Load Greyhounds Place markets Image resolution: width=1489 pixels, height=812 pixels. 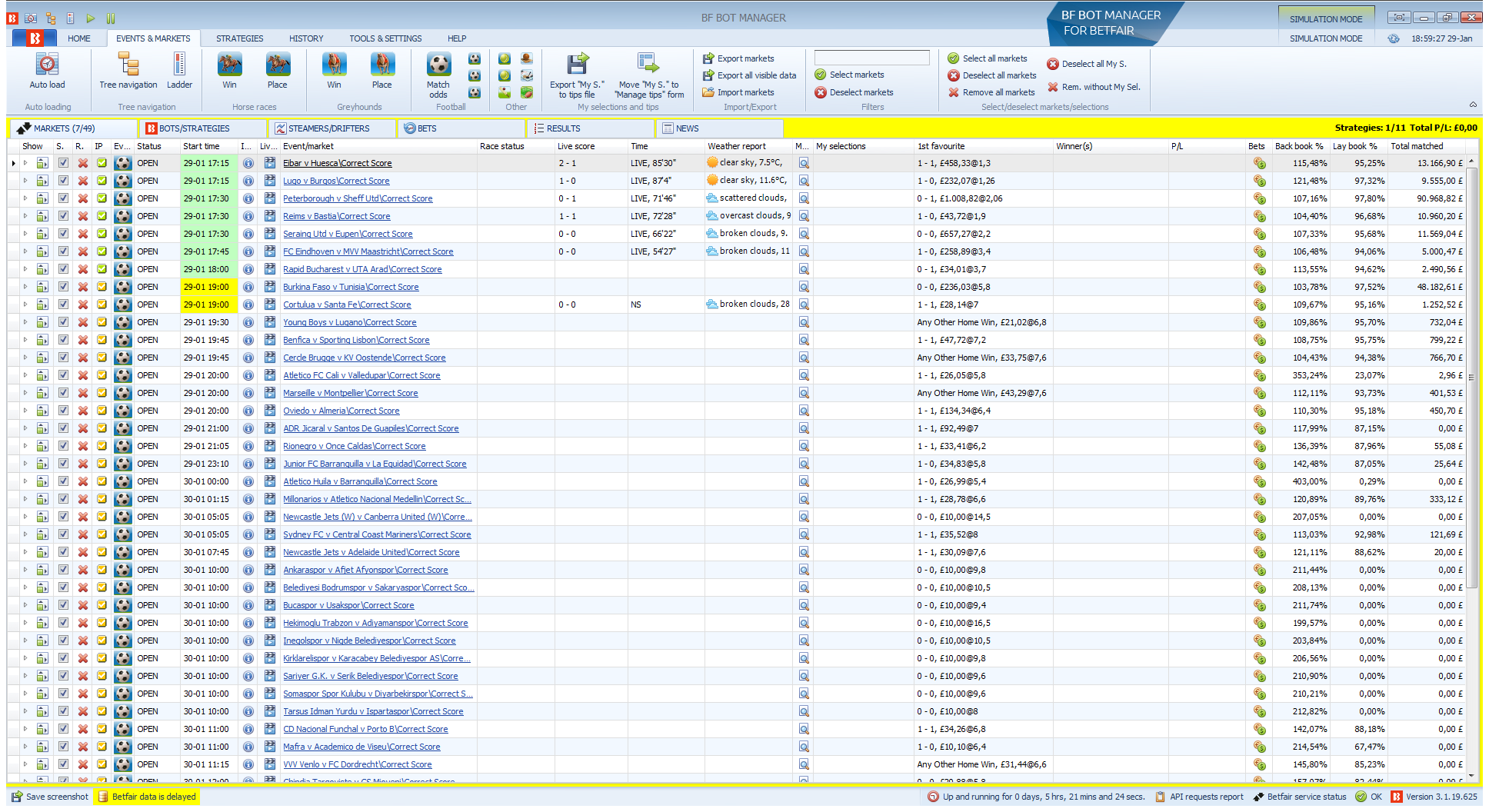point(382,71)
